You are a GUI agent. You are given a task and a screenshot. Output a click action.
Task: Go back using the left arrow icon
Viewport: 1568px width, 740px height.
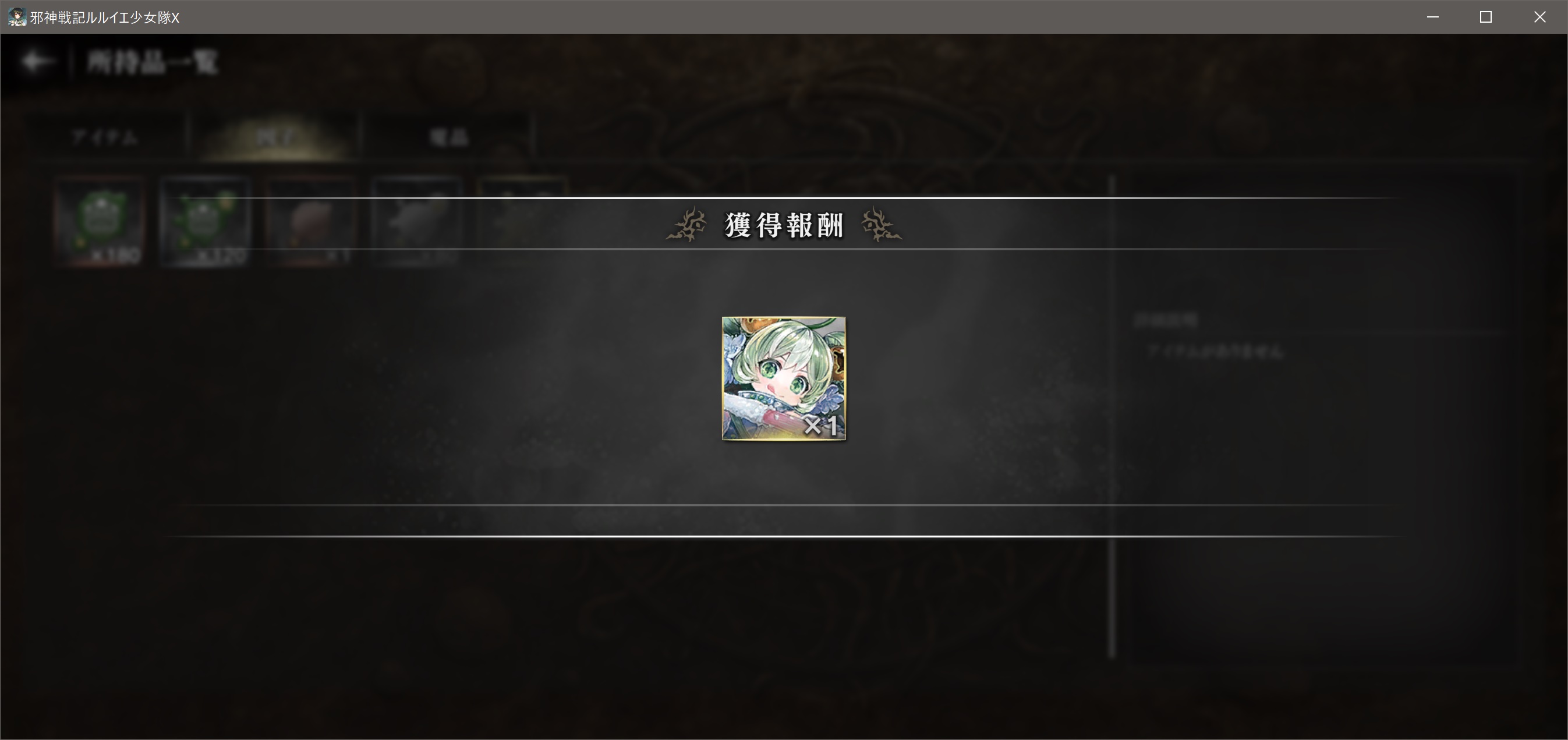37,62
